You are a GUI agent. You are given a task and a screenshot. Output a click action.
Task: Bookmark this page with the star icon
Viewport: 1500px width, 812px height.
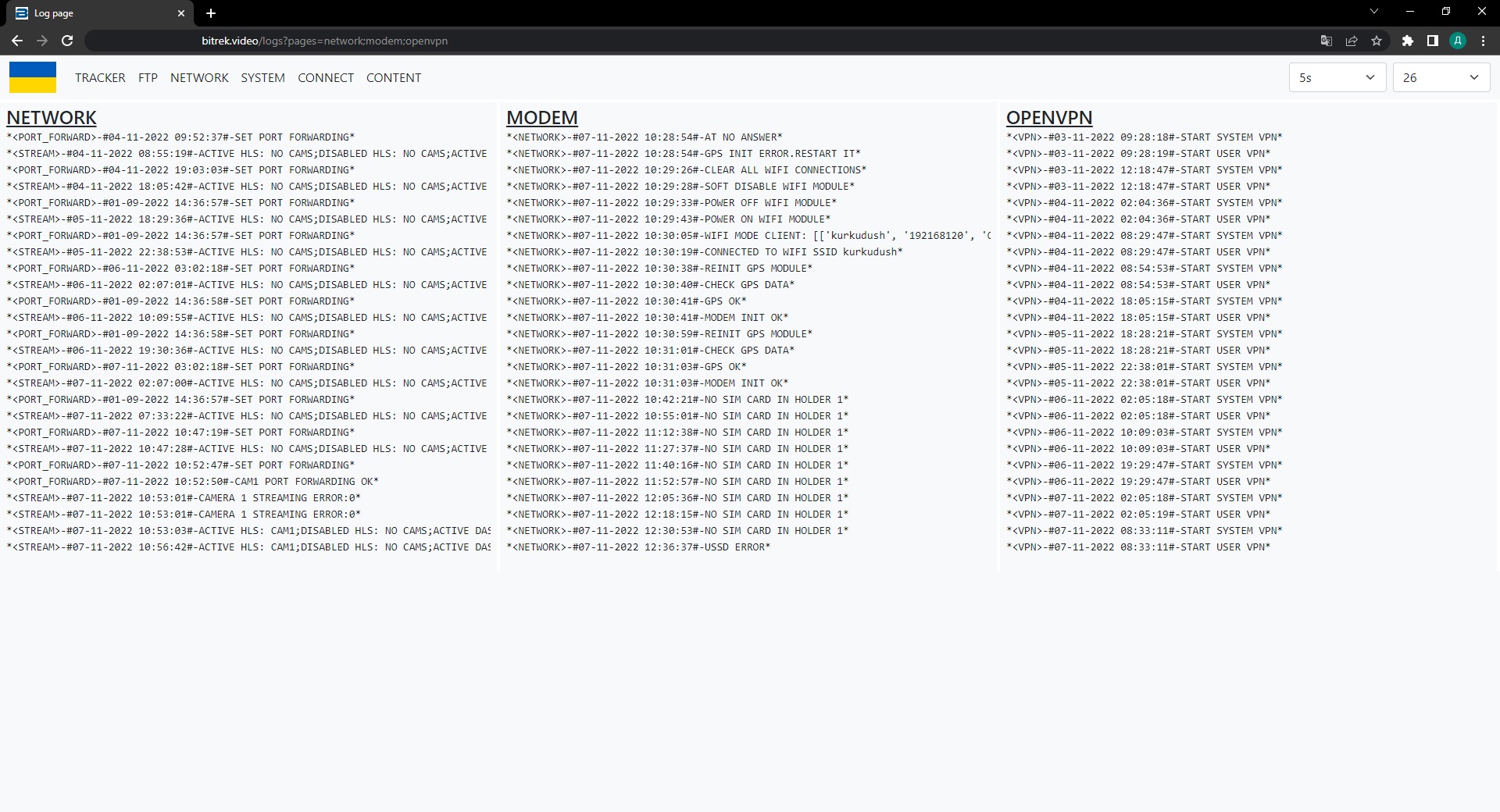tap(1377, 41)
